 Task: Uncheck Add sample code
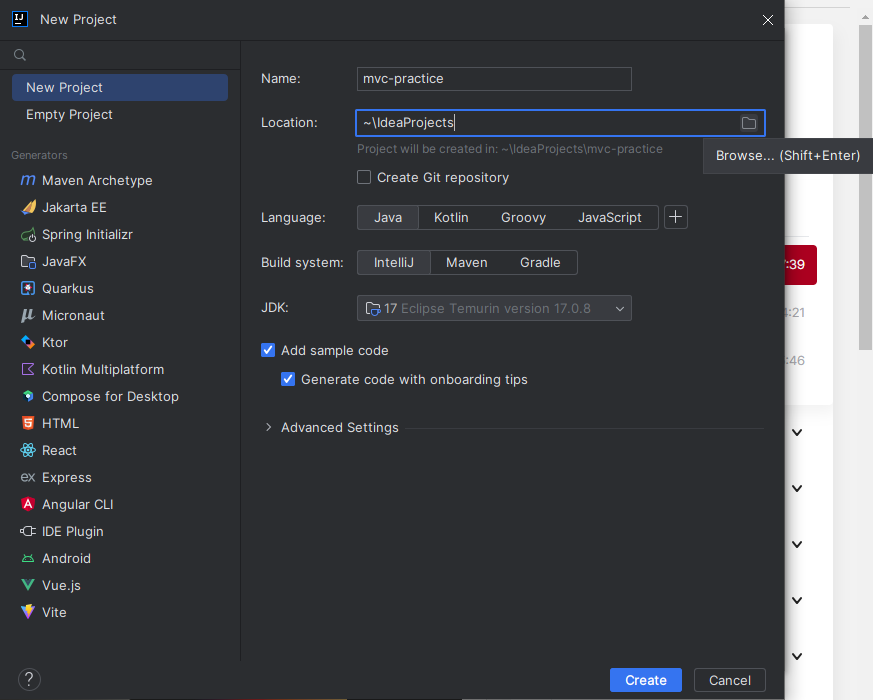[268, 350]
